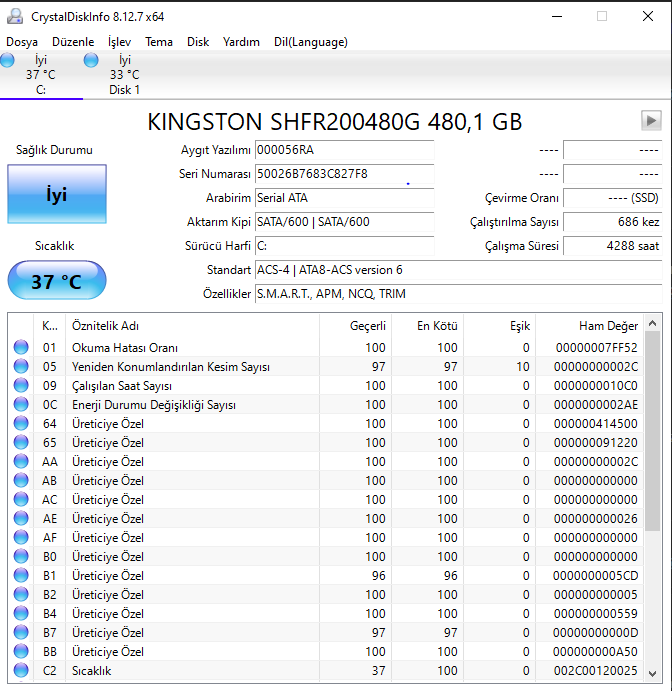Click the scrollbar down arrow in attribute list
This screenshot has width=672, height=691.
[x=653, y=673]
